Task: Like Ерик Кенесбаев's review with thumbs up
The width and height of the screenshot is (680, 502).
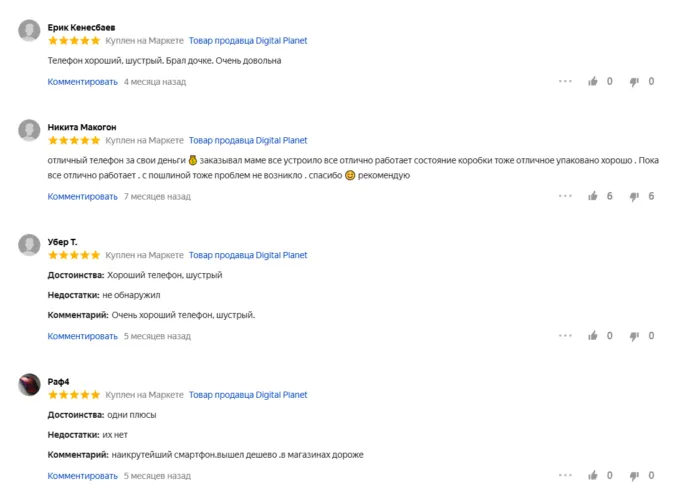Action: 593,82
